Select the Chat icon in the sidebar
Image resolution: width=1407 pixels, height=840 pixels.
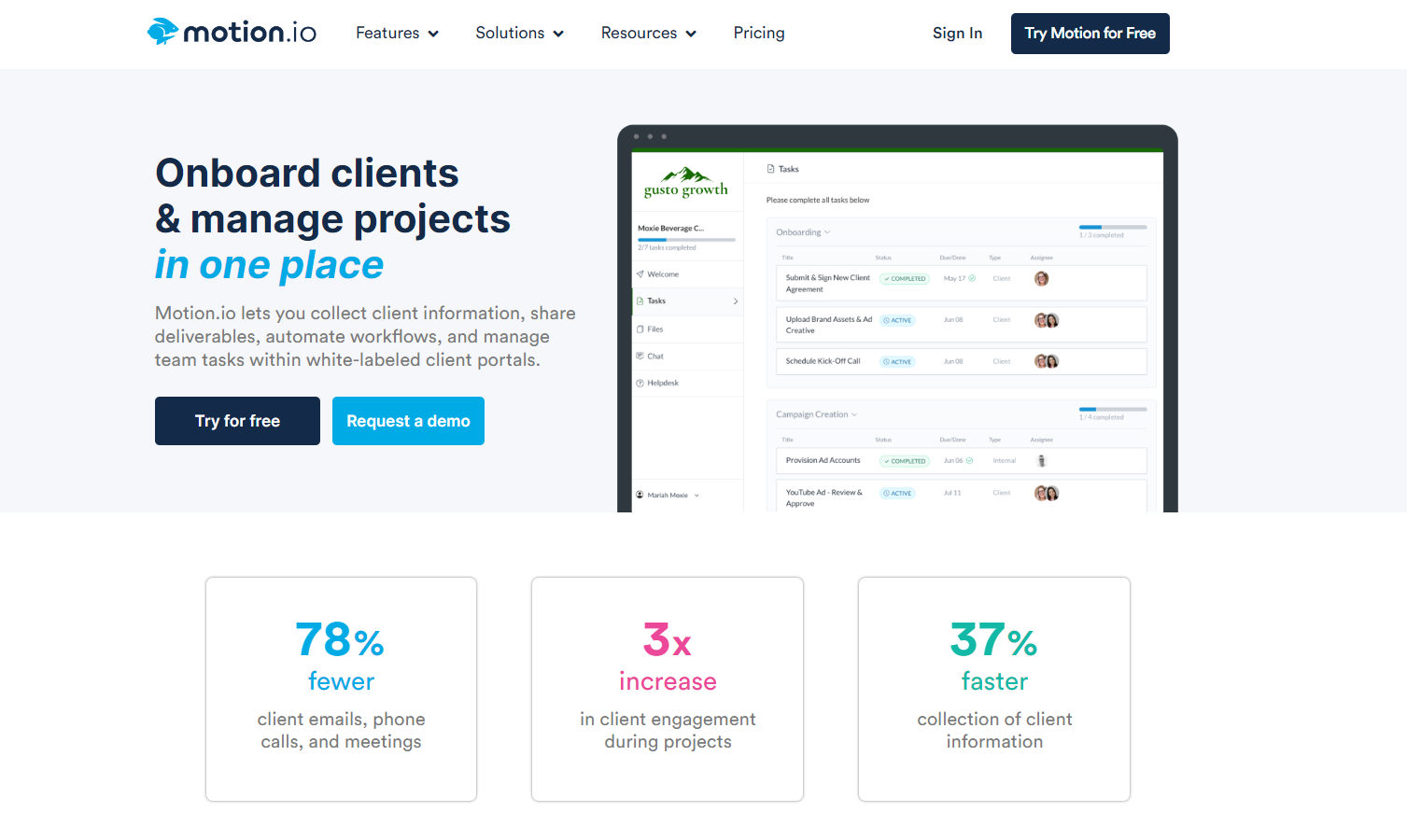pos(640,357)
